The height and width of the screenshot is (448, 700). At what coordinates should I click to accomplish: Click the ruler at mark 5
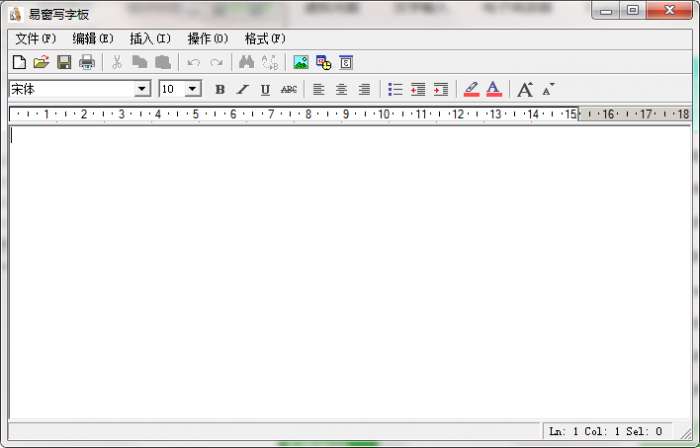tap(196, 114)
